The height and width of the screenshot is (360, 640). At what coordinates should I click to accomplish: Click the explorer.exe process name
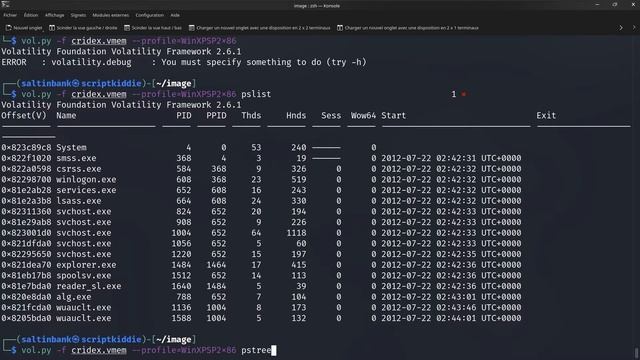pos(86,264)
